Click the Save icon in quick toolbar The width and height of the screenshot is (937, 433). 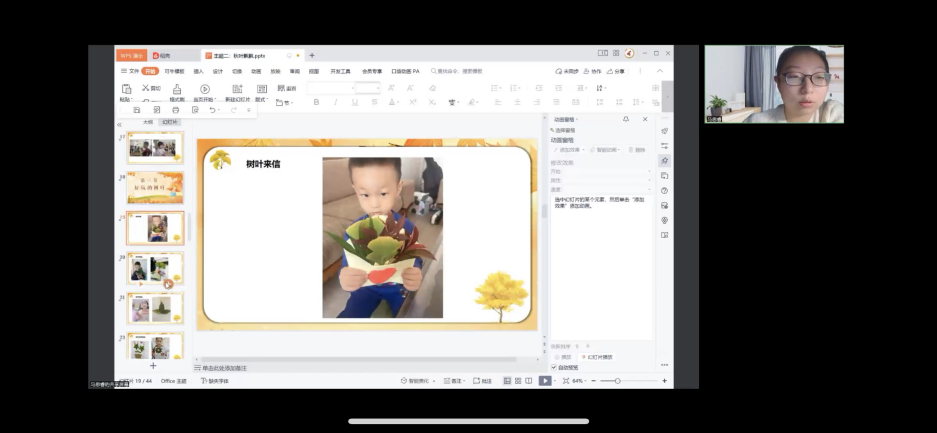(x=137, y=110)
